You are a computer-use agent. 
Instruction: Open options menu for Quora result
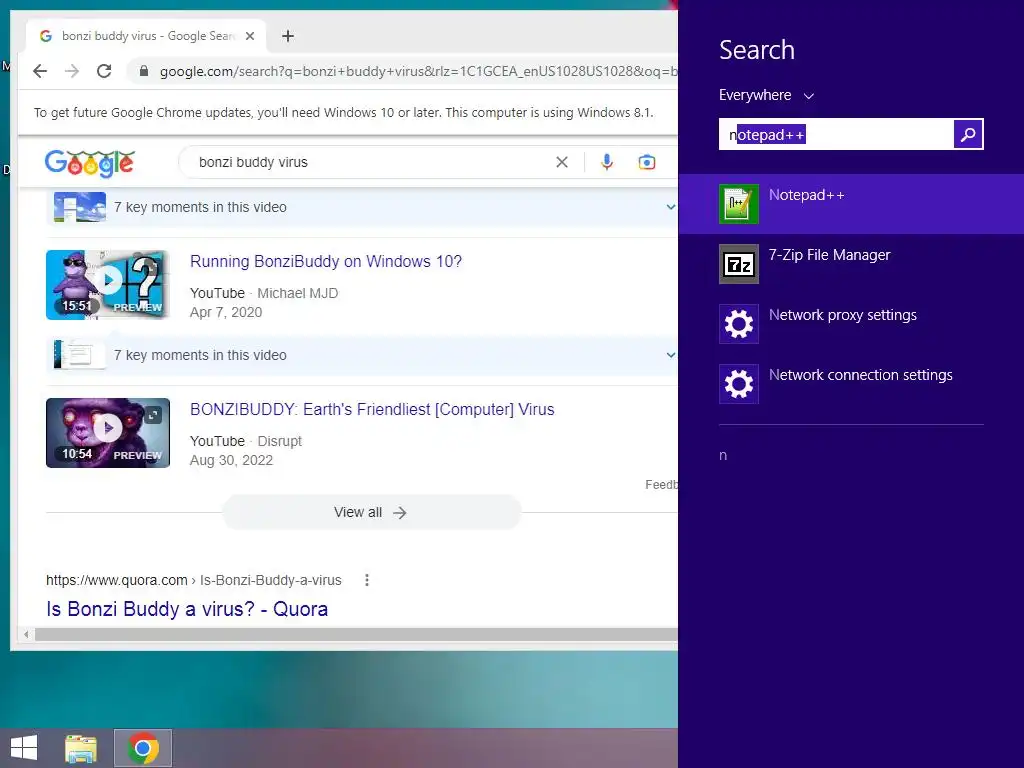coord(367,580)
